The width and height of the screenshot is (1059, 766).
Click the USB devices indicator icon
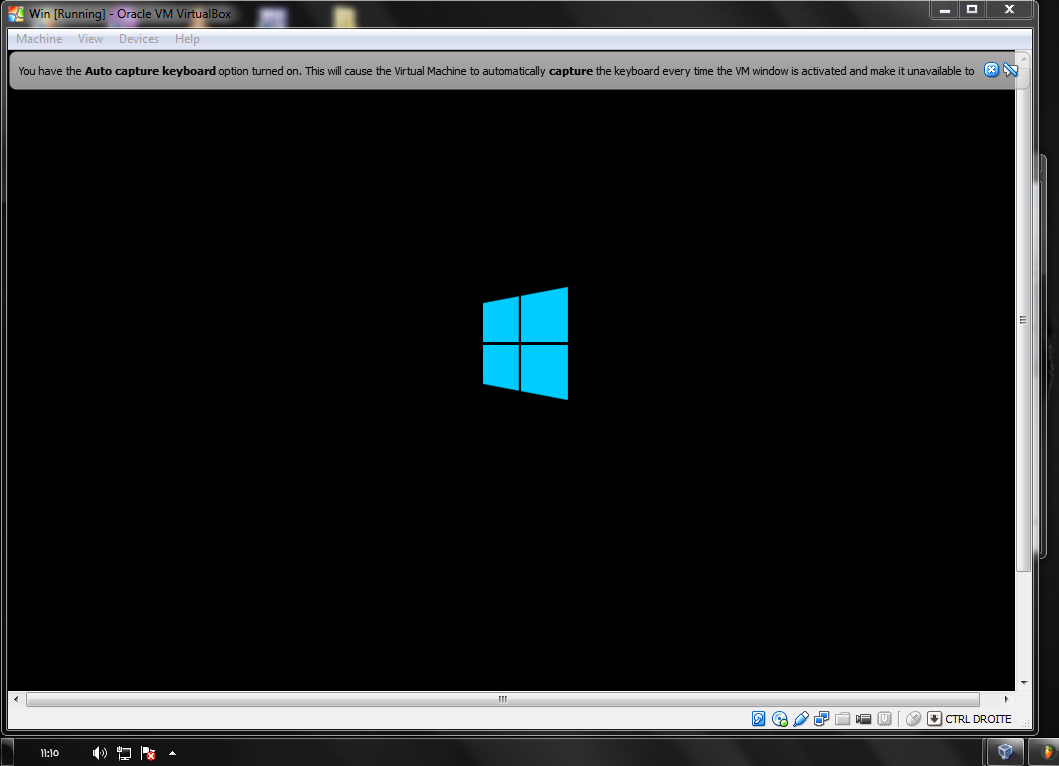point(801,719)
